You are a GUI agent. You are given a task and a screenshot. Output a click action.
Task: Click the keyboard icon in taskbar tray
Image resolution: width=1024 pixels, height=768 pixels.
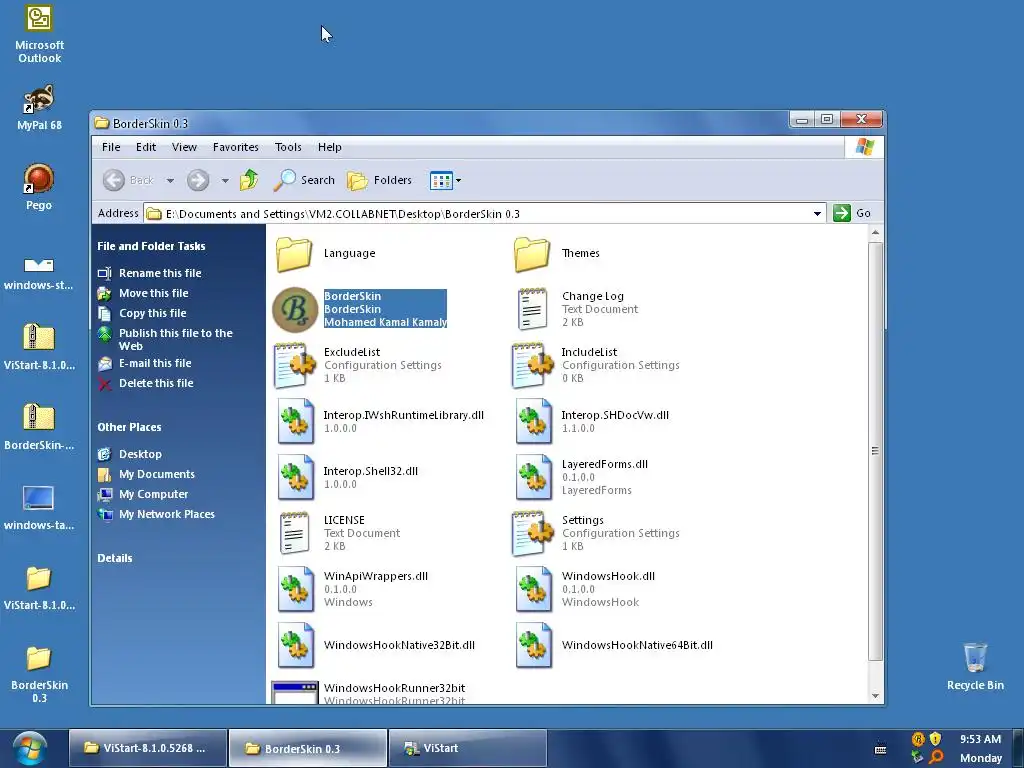pos(880,749)
